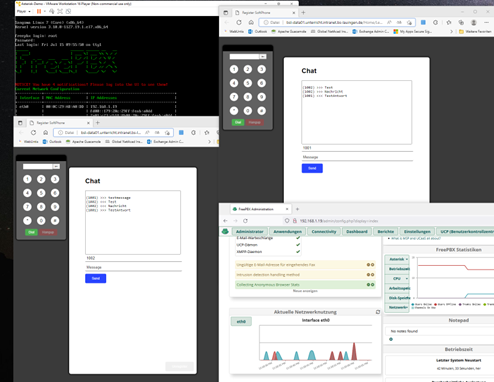Click recipient field containing 1001
This screenshot has width=494, height=382.
click(357, 148)
